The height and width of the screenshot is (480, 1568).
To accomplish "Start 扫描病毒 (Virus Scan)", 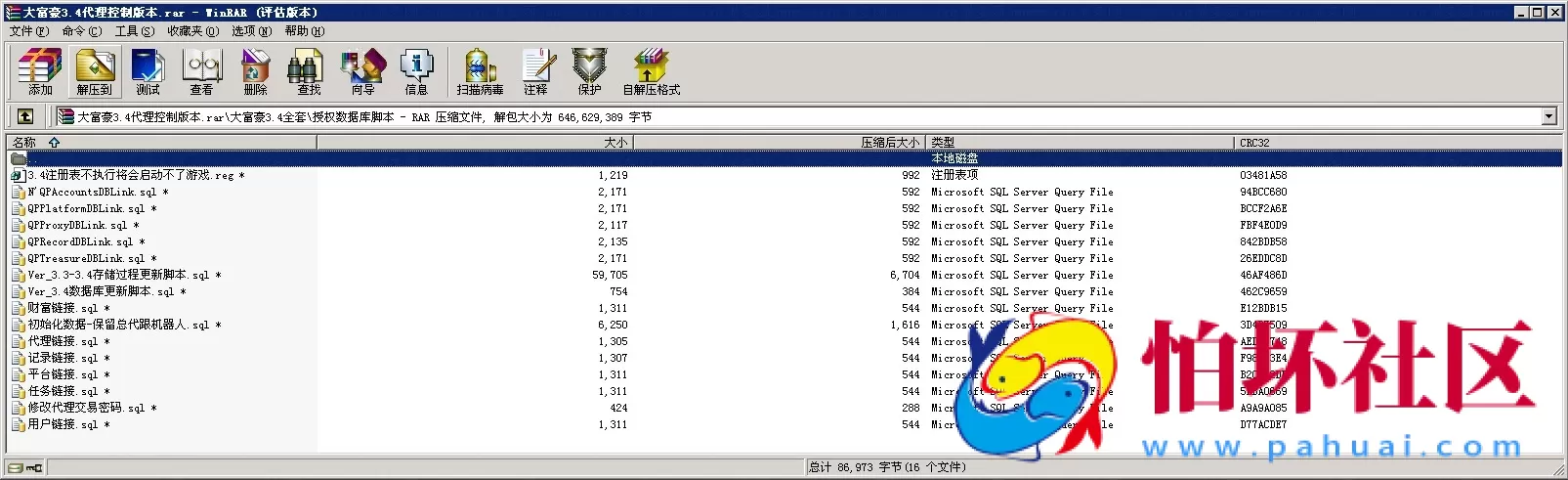I will tap(480, 72).
